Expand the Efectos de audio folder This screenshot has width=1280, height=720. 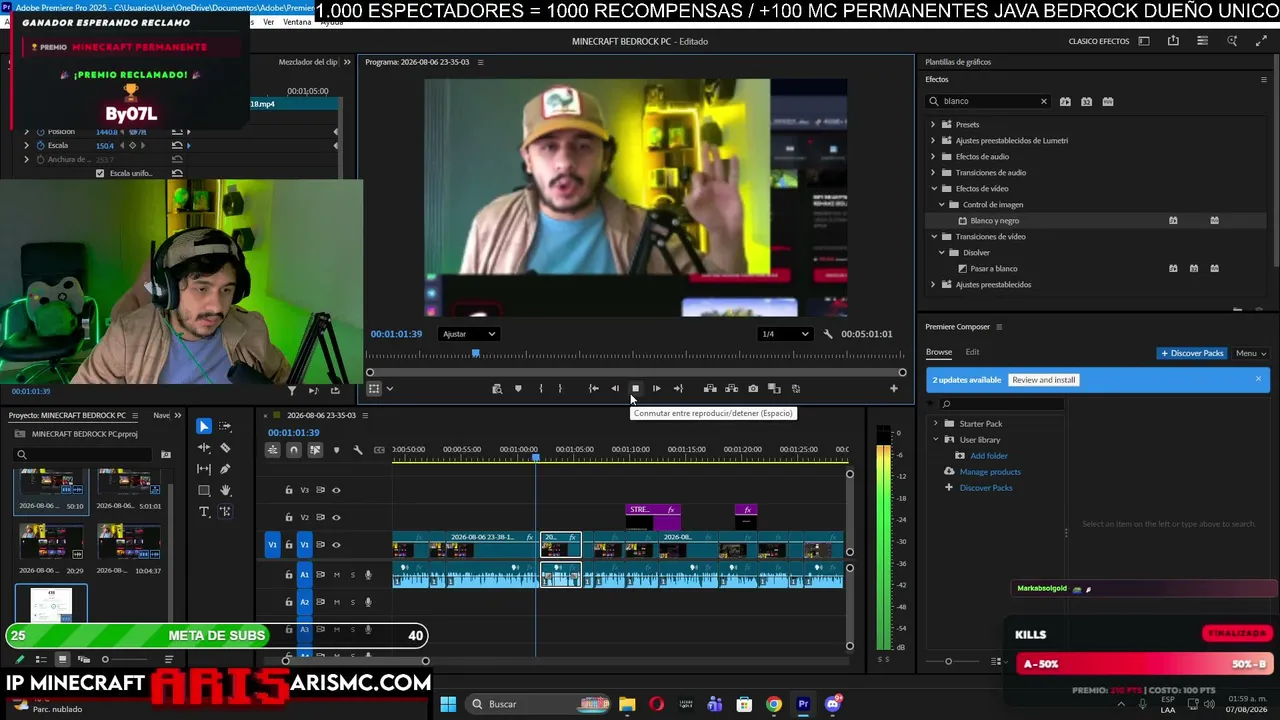(933, 157)
